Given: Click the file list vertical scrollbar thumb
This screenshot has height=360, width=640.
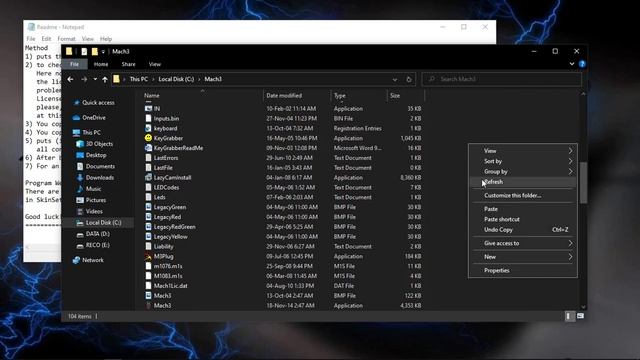Looking at the screenshot, I should pos(583,182).
